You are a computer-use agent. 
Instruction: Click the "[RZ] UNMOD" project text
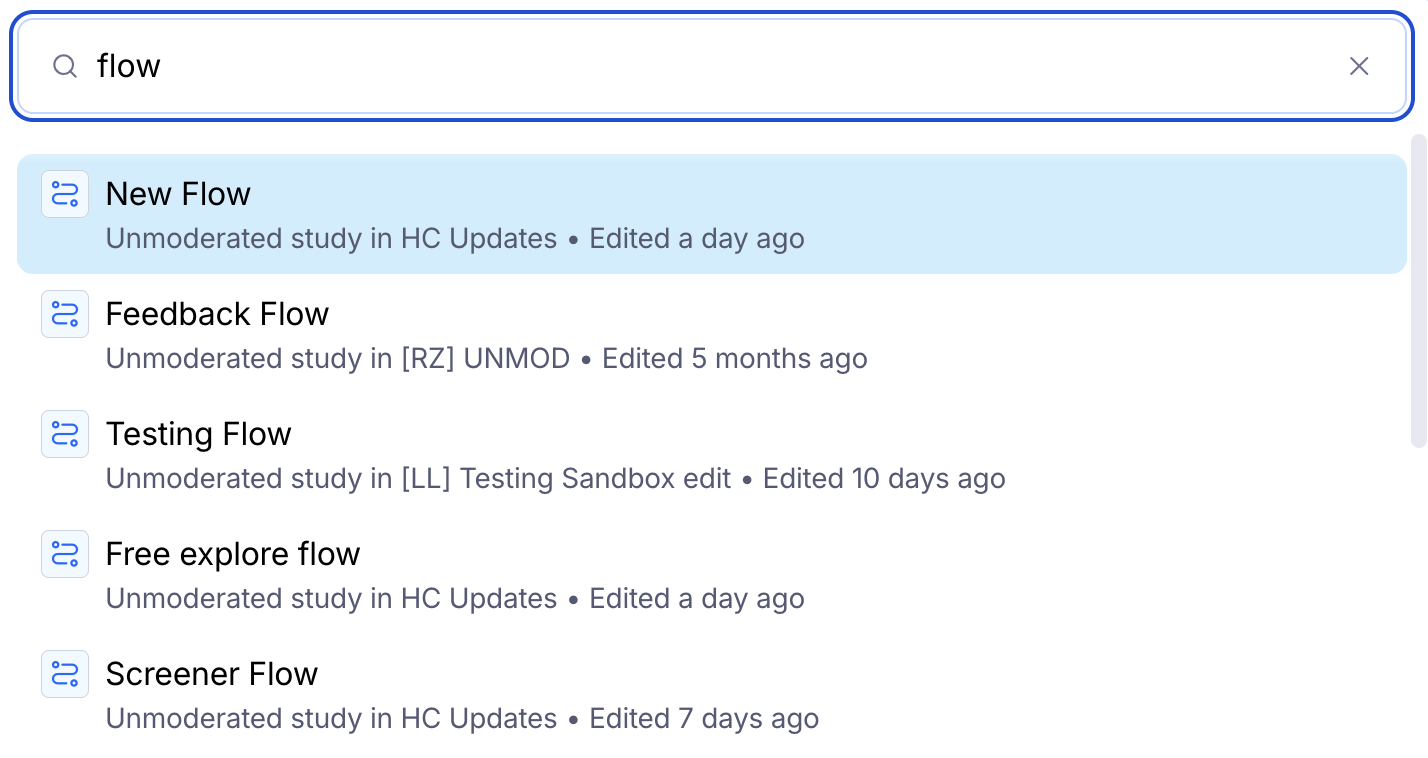485,359
